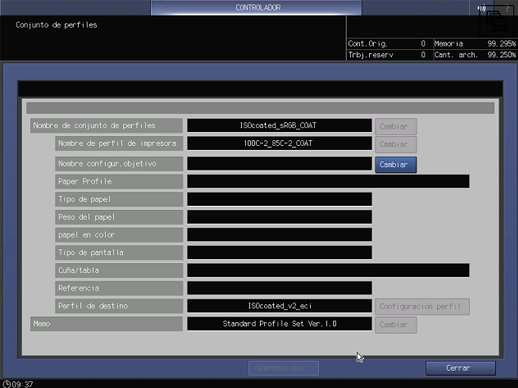Click the empty Tipo de pantalla field
This screenshot has height=388, width=518.
click(x=279, y=253)
